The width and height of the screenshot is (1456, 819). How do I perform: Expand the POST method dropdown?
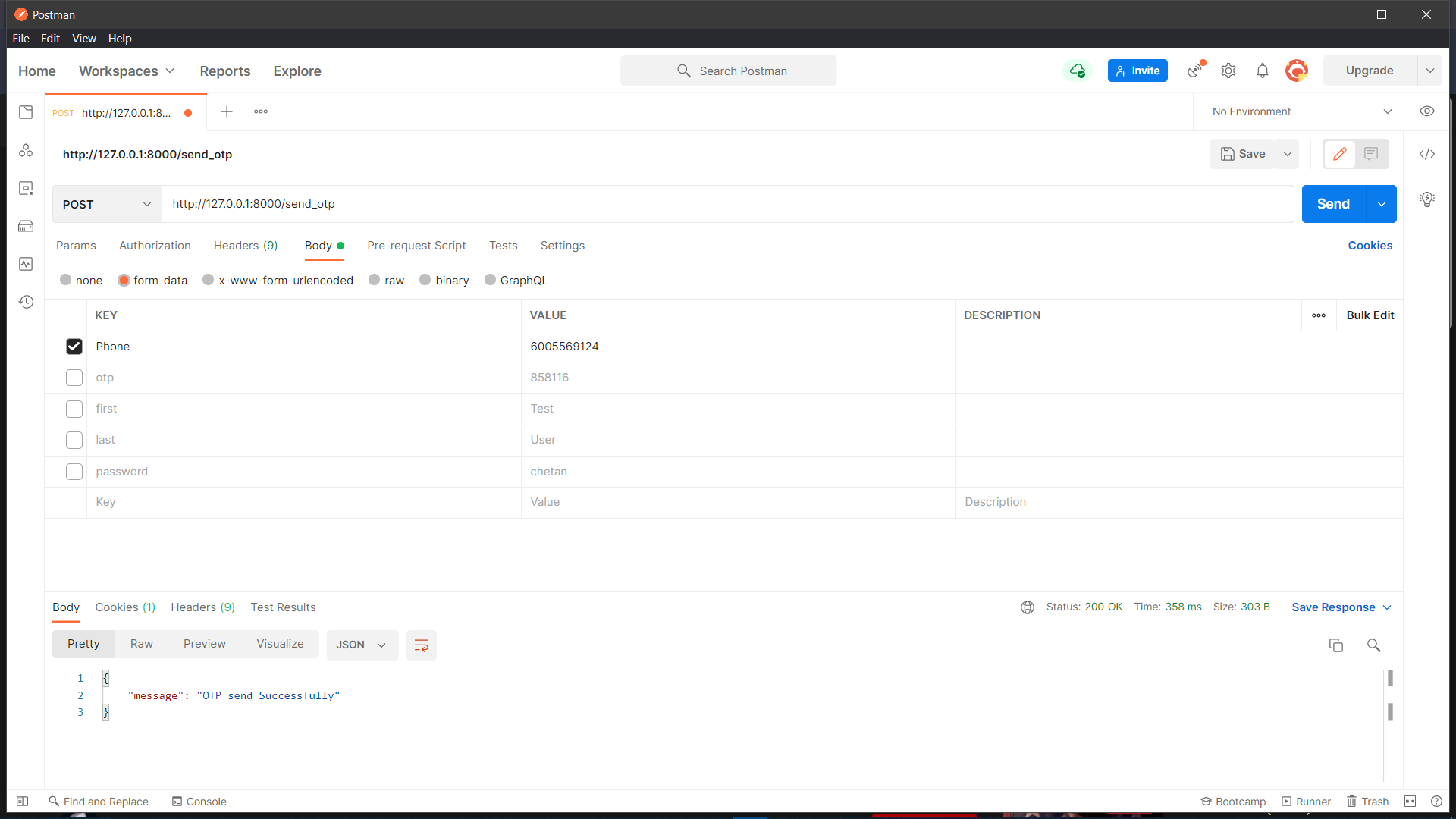(x=106, y=204)
